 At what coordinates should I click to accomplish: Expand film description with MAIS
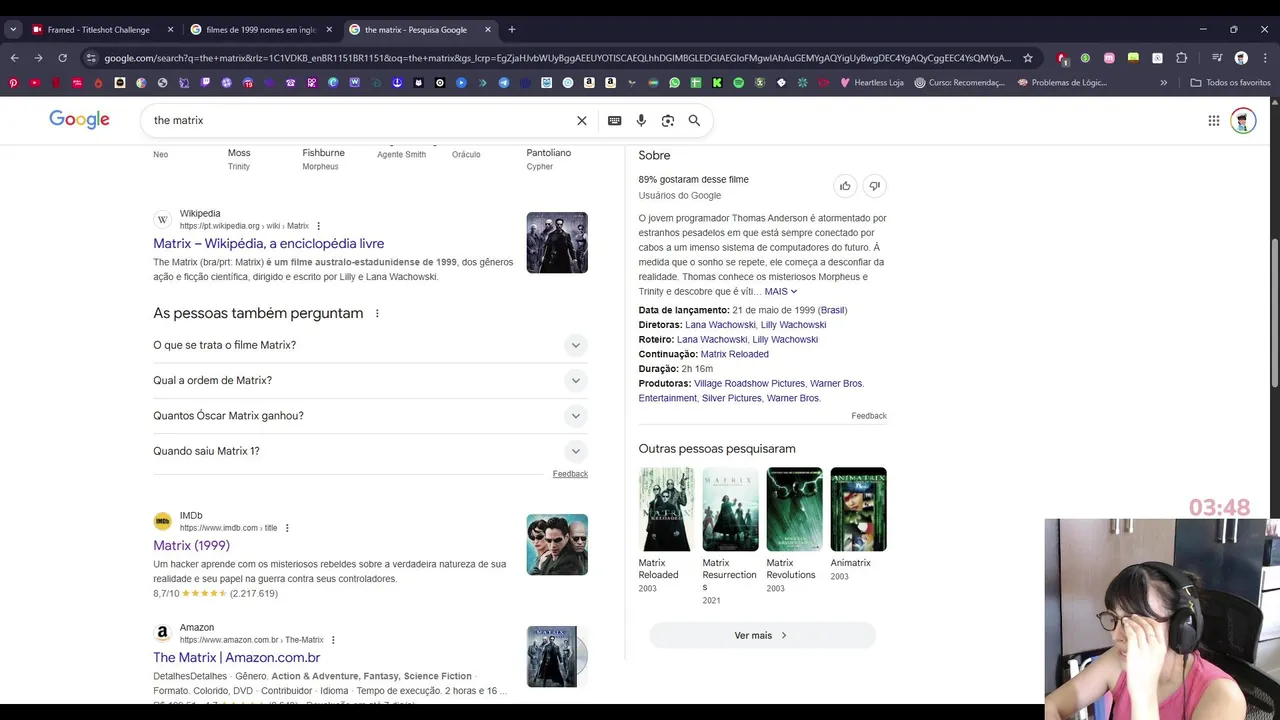point(781,292)
